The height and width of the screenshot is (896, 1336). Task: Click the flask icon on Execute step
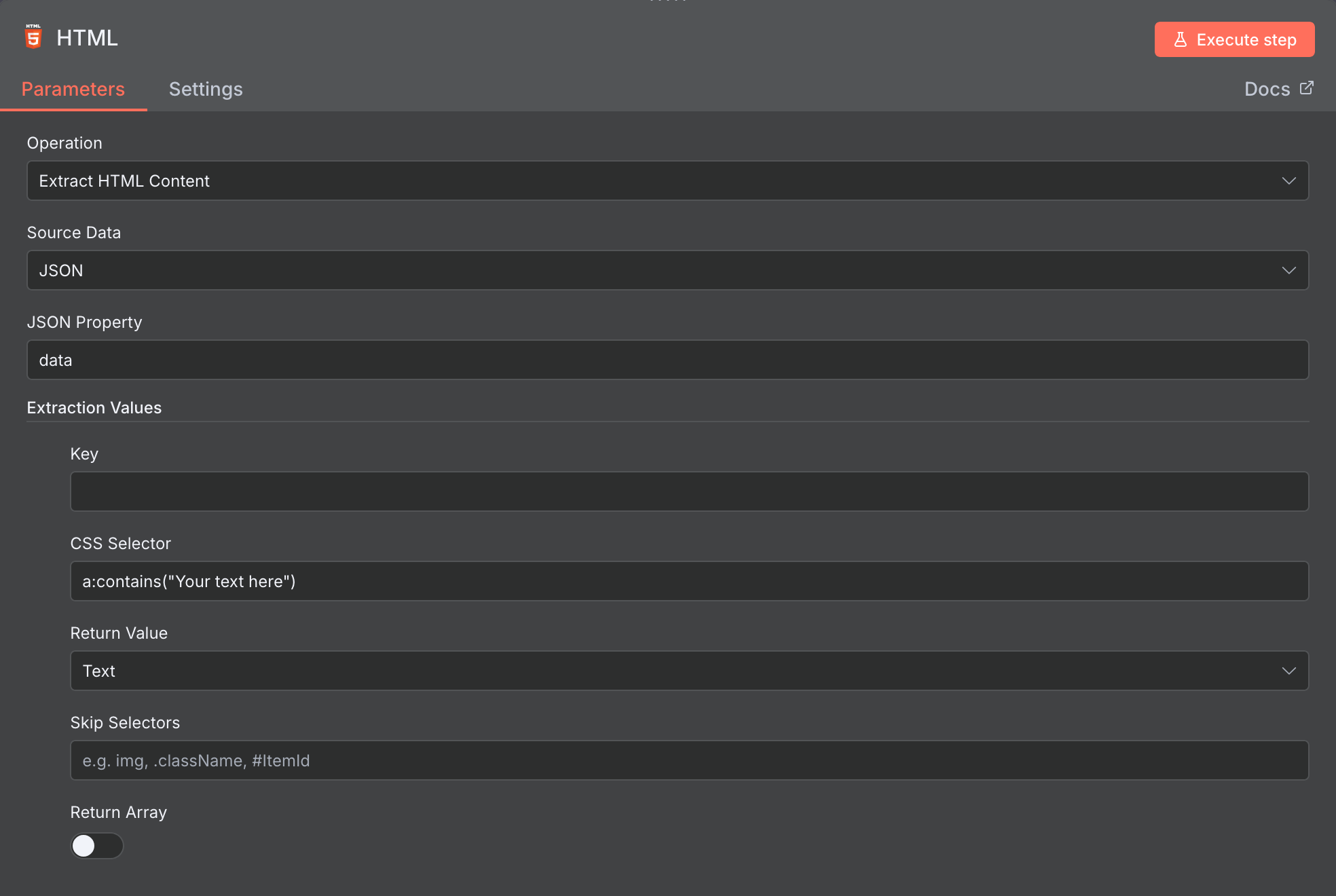(1181, 40)
